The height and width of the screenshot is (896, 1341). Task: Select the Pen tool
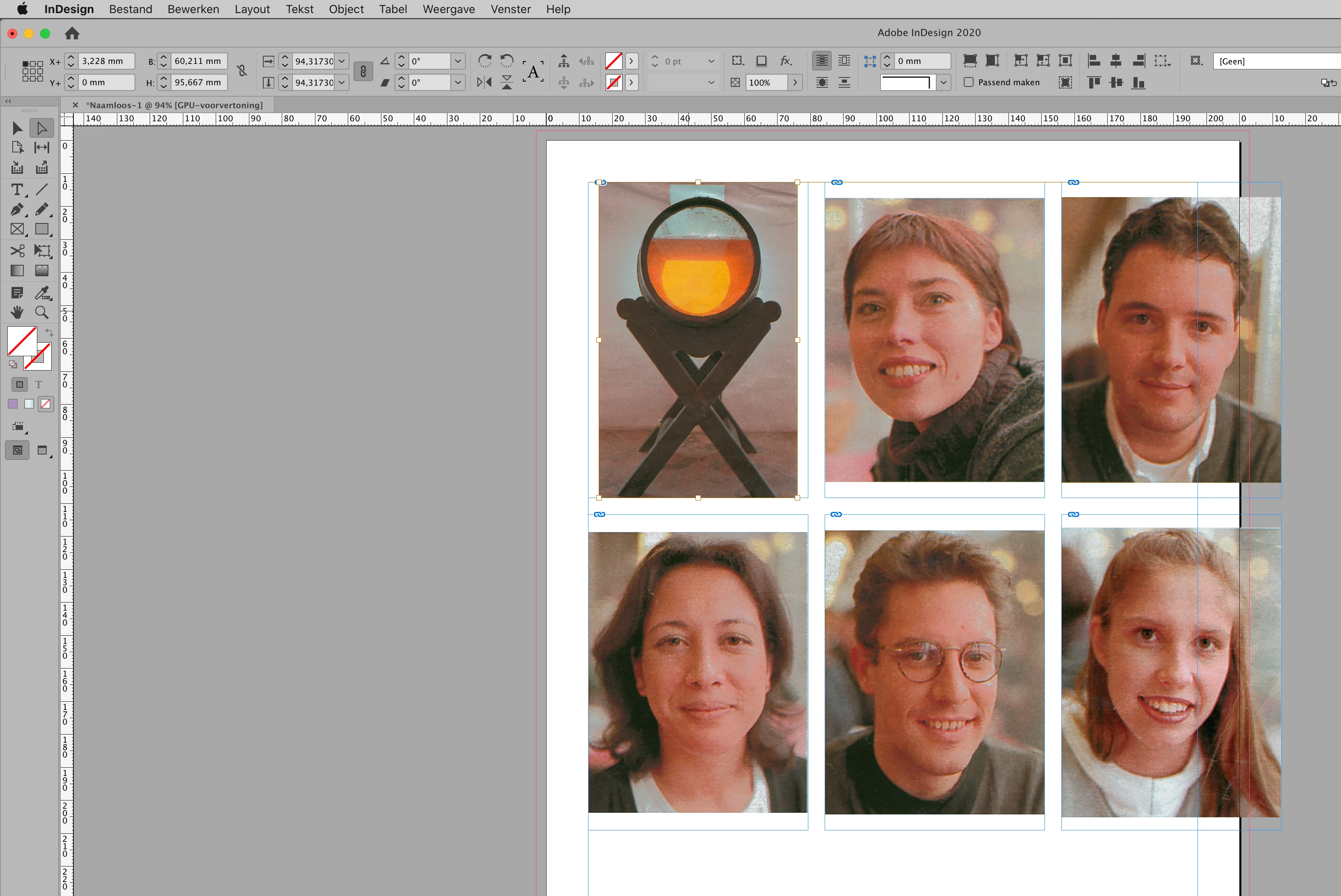(17, 210)
